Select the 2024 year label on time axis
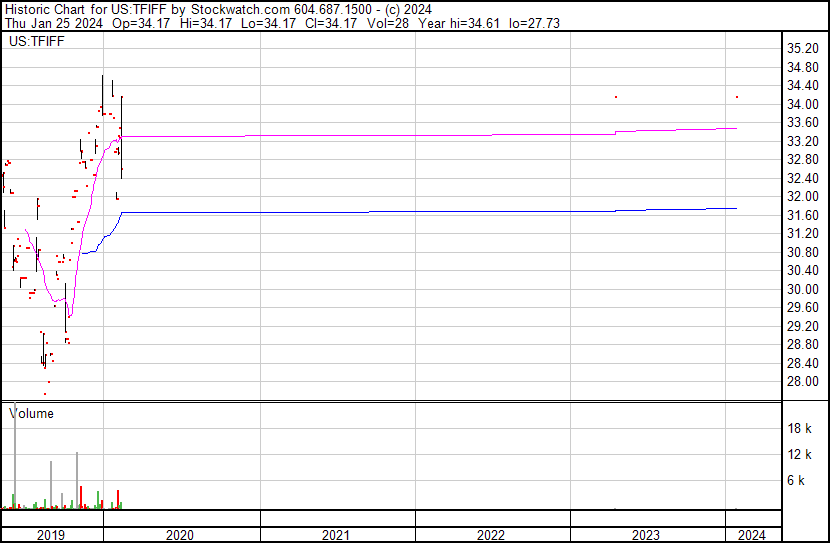Image resolution: width=830 pixels, height=543 pixels. [752, 535]
